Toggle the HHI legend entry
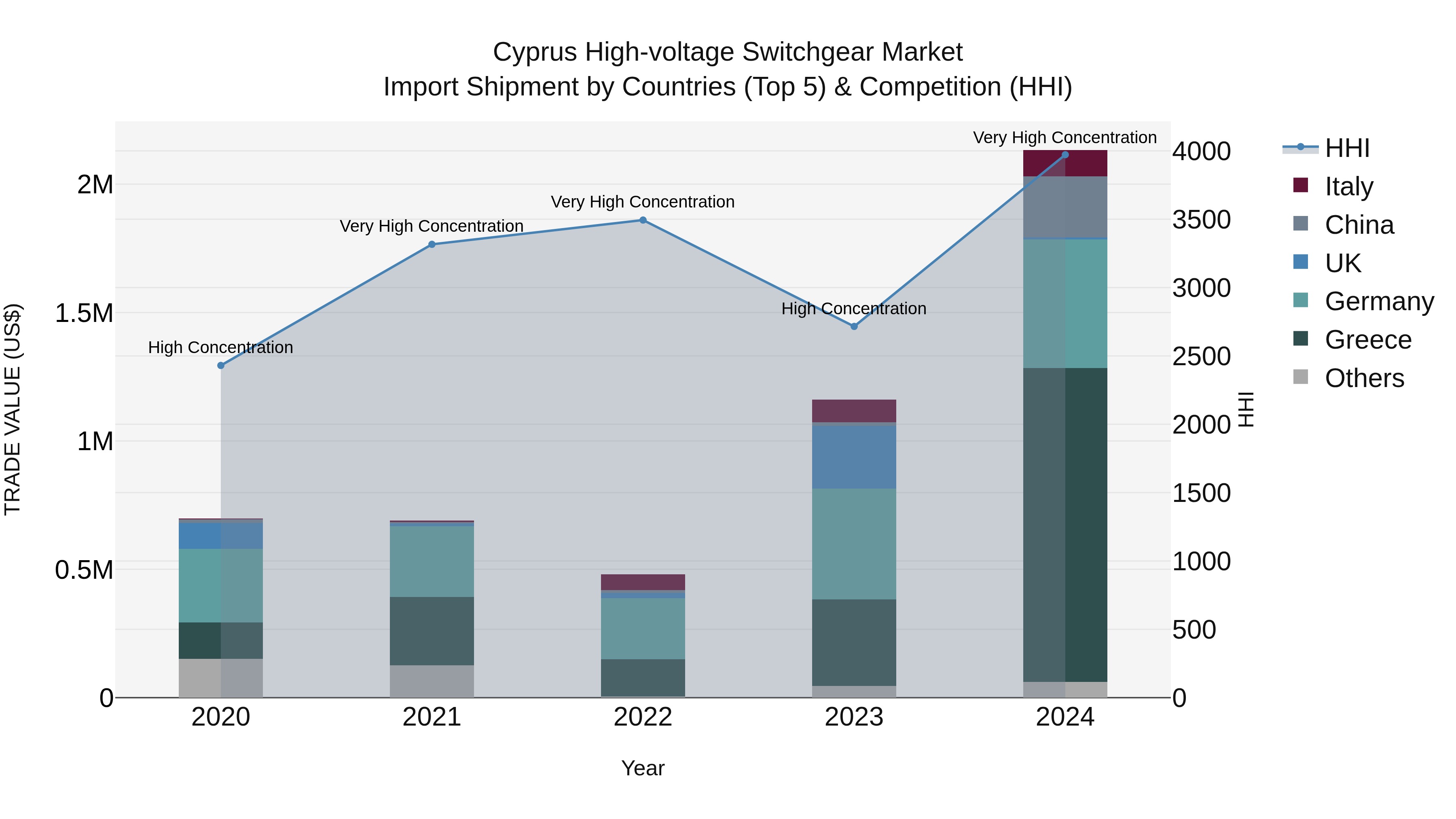This screenshot has height=819, width=1456. pos(1326,148)
